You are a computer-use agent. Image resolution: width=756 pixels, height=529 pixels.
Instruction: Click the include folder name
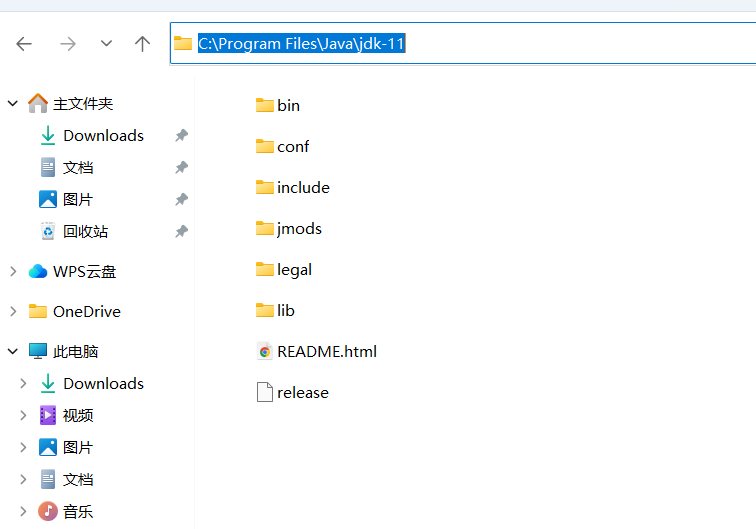pyautogui.click(x=303, y=187)
